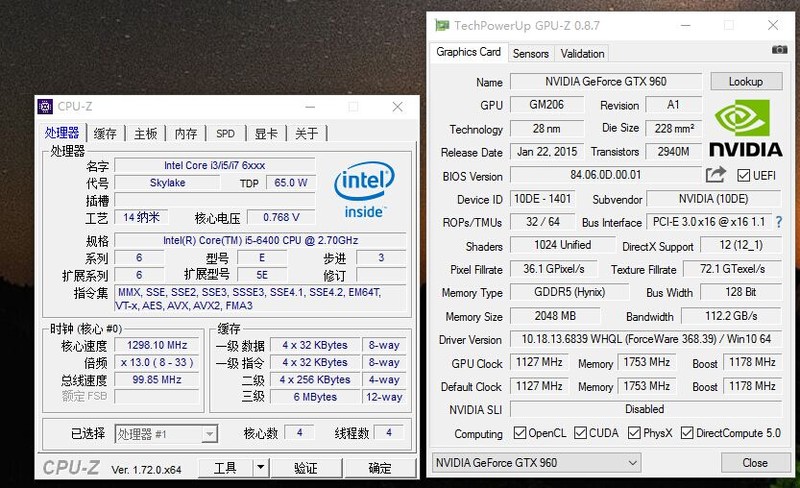800x488 pixels.
Task: Click the Subvendor value NVIDIA (10DE)
Action: pyautogui.click(x=714, y=199)
